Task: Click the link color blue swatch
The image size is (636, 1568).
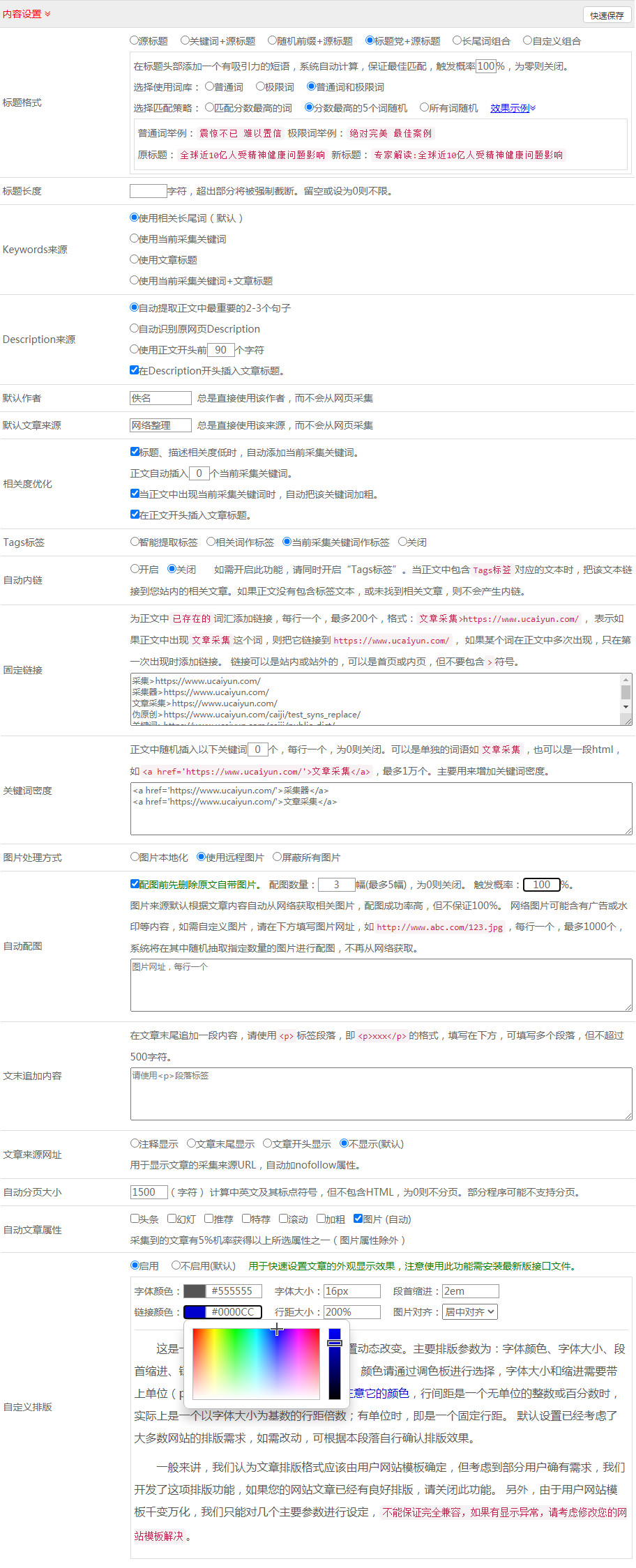Action: (195, 1312)
